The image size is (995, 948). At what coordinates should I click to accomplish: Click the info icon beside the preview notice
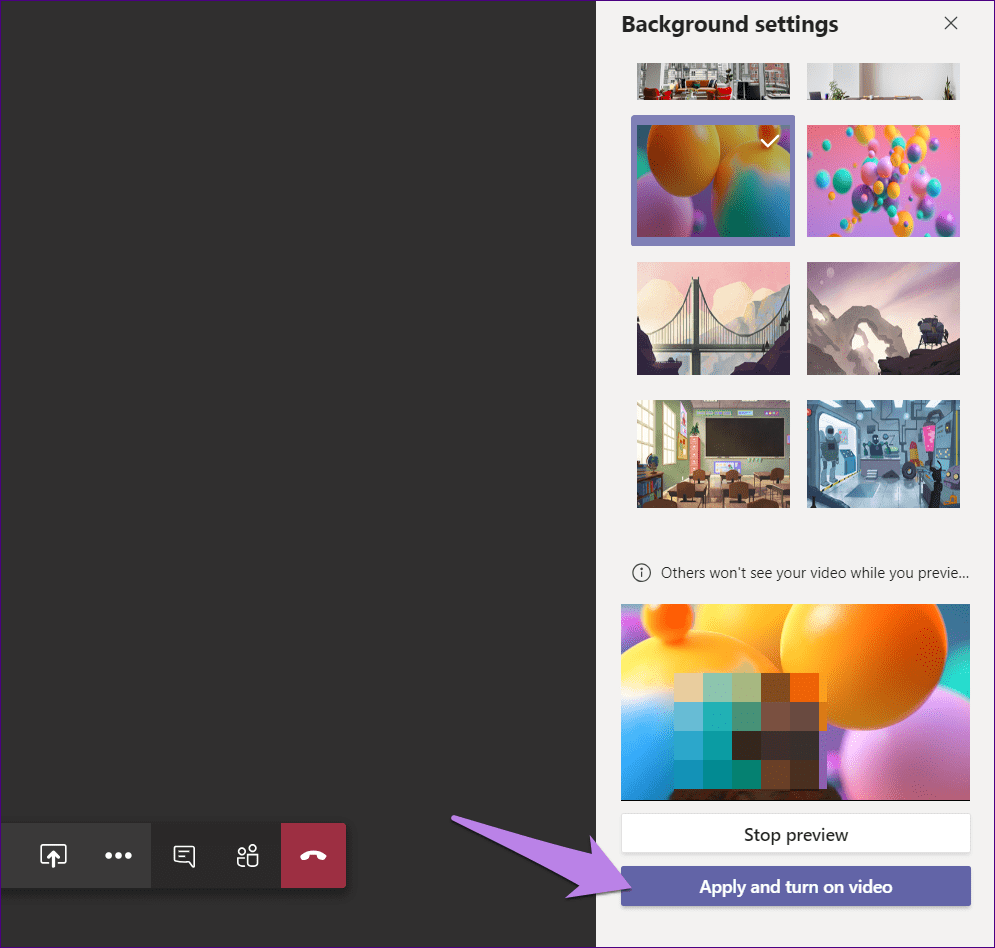(641, 572)
